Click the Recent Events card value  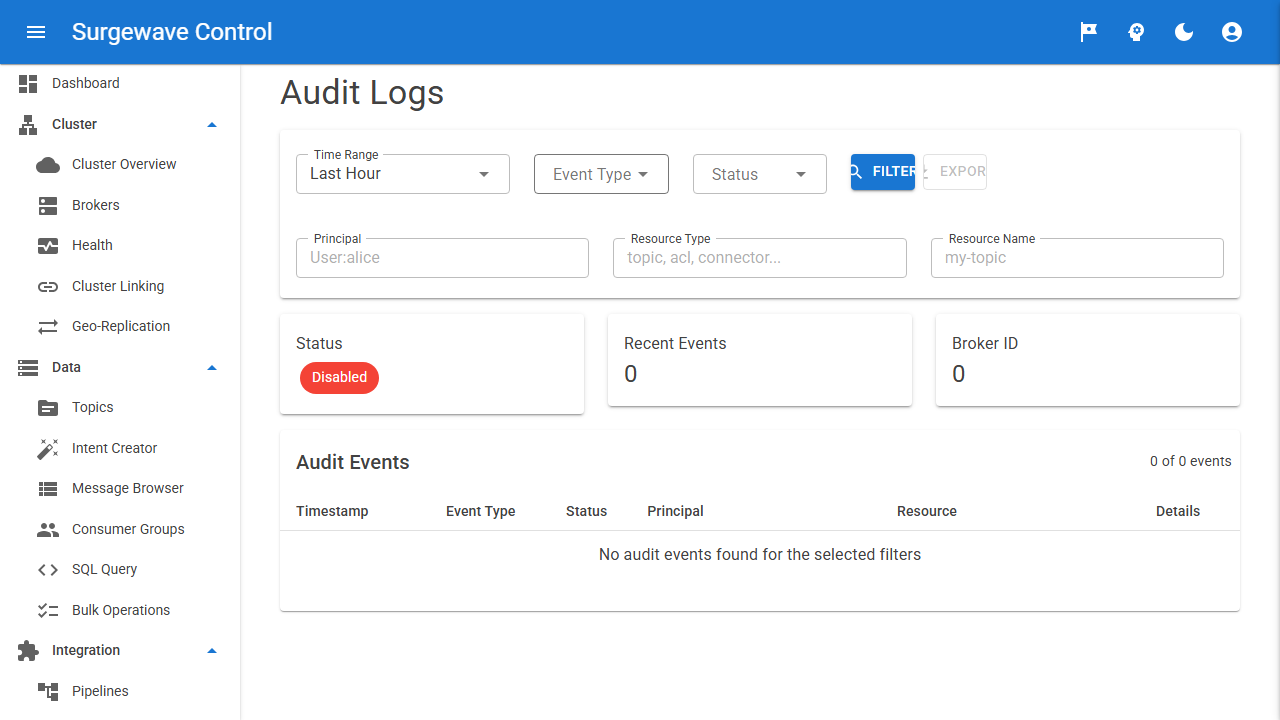tap(631, 374)
